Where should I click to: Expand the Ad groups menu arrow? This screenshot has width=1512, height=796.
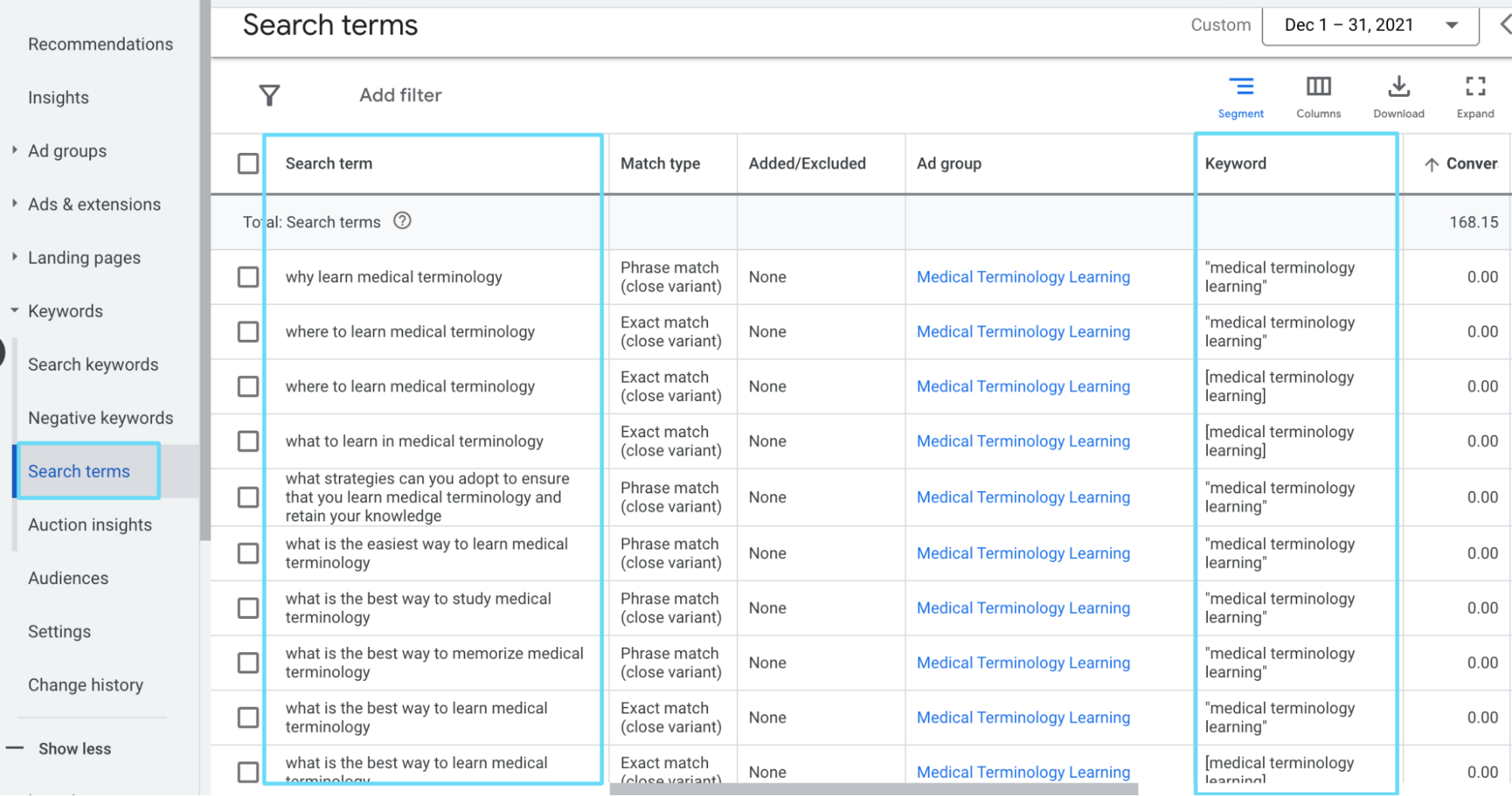14,150
